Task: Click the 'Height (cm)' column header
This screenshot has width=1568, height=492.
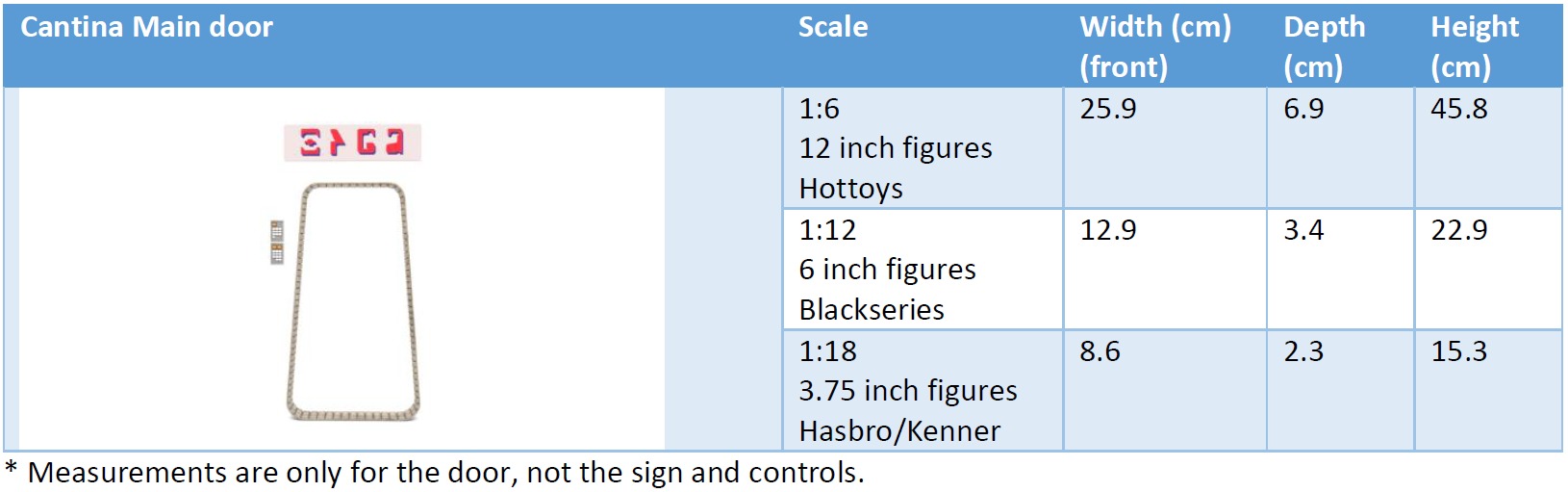Action: coord(1474,46)
